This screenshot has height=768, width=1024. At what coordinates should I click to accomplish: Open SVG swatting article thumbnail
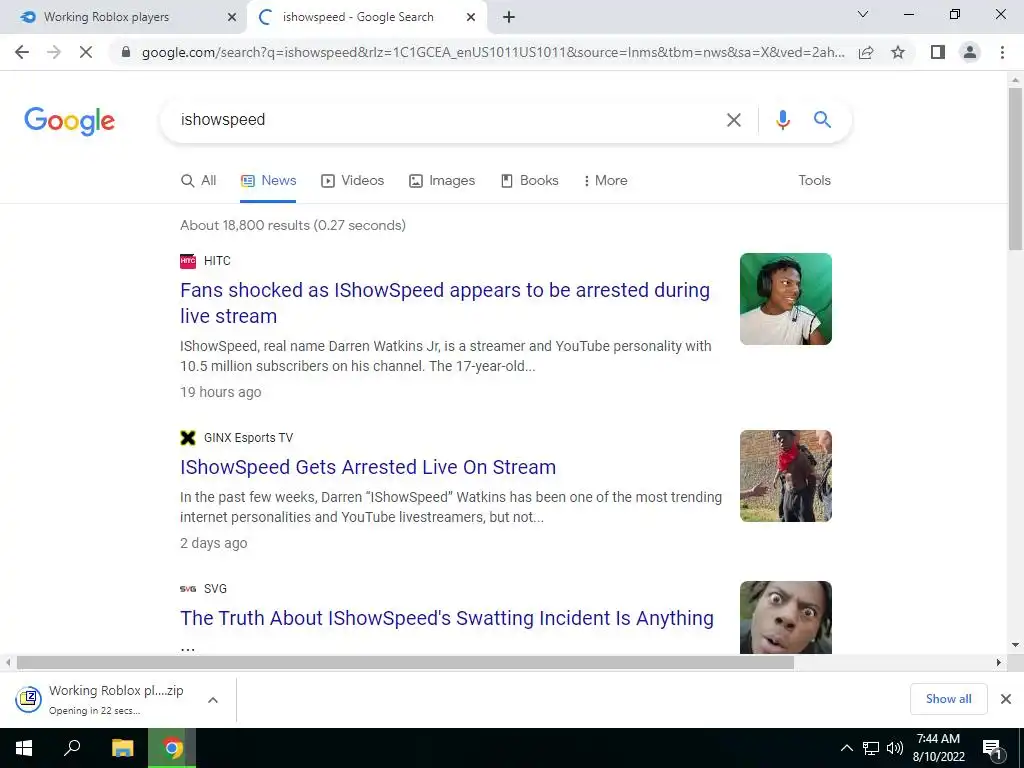coord(786,617)
